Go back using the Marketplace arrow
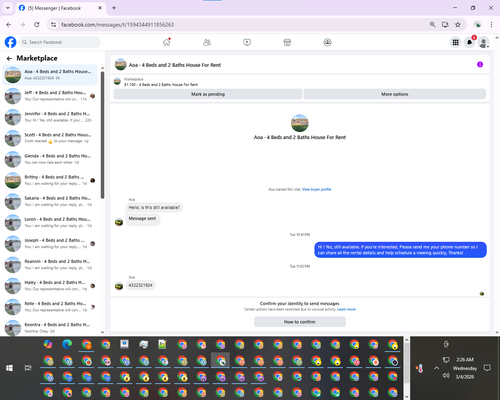Screen dimensions: 500x400 [x=9, y=59]
